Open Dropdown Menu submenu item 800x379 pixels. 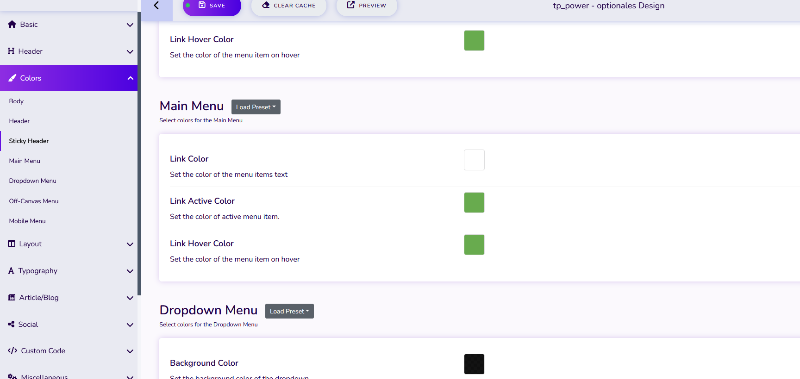pyautogui.click(x=33, y=181)
